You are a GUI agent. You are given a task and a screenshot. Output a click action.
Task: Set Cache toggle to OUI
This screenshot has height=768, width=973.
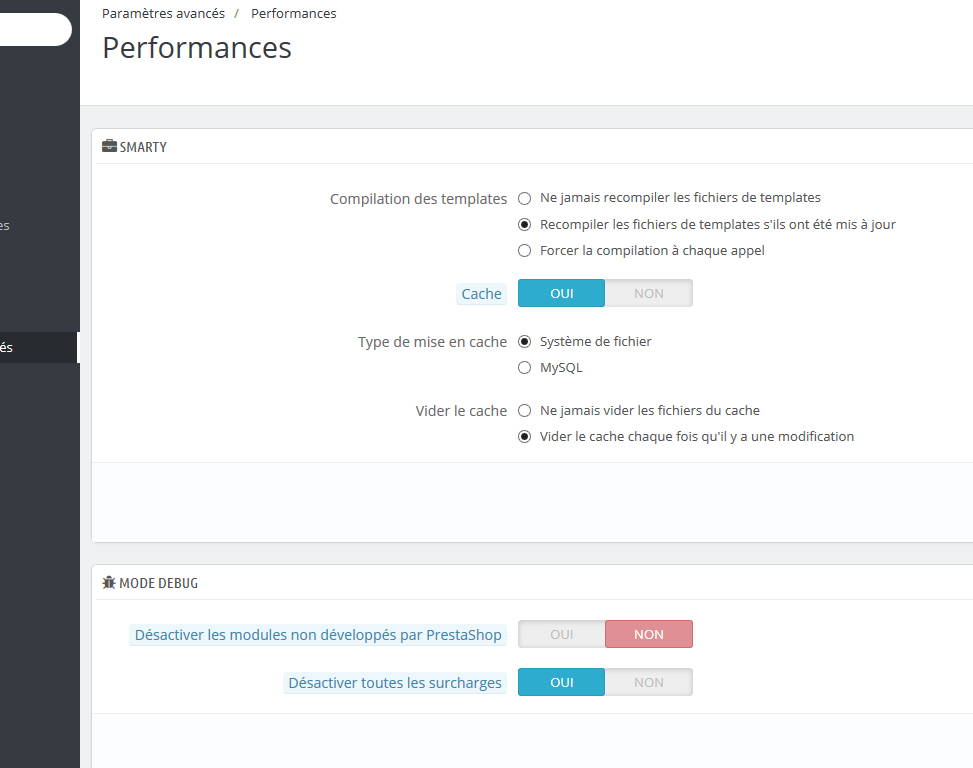tap(561, 294)
